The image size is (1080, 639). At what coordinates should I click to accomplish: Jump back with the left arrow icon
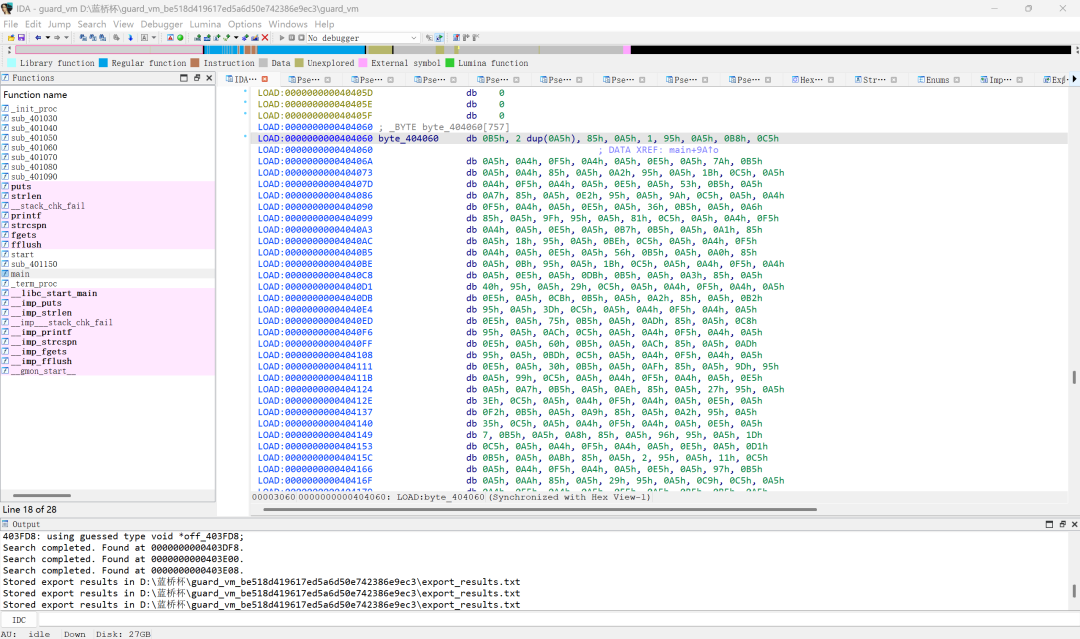point(38,37)
